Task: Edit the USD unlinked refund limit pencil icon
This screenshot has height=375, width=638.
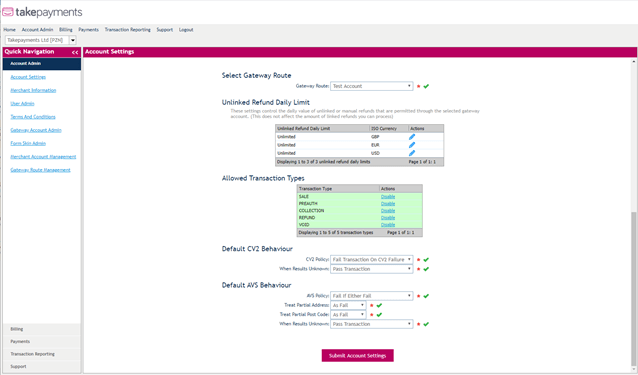Action: [412, 153]
